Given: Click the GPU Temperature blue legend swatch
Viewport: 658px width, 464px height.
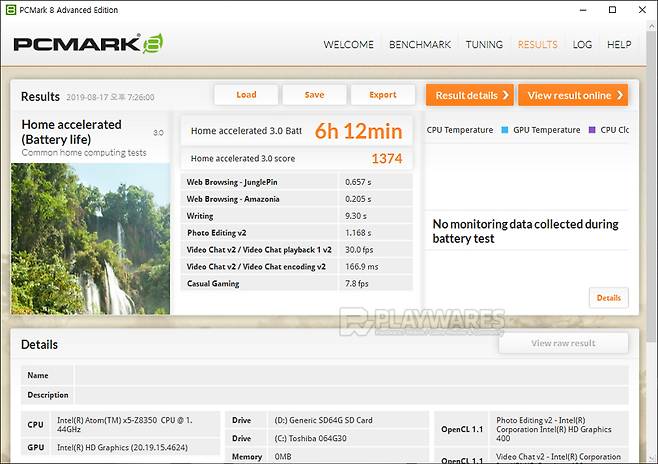Looking at the screenshot, I should coord(505,130).
